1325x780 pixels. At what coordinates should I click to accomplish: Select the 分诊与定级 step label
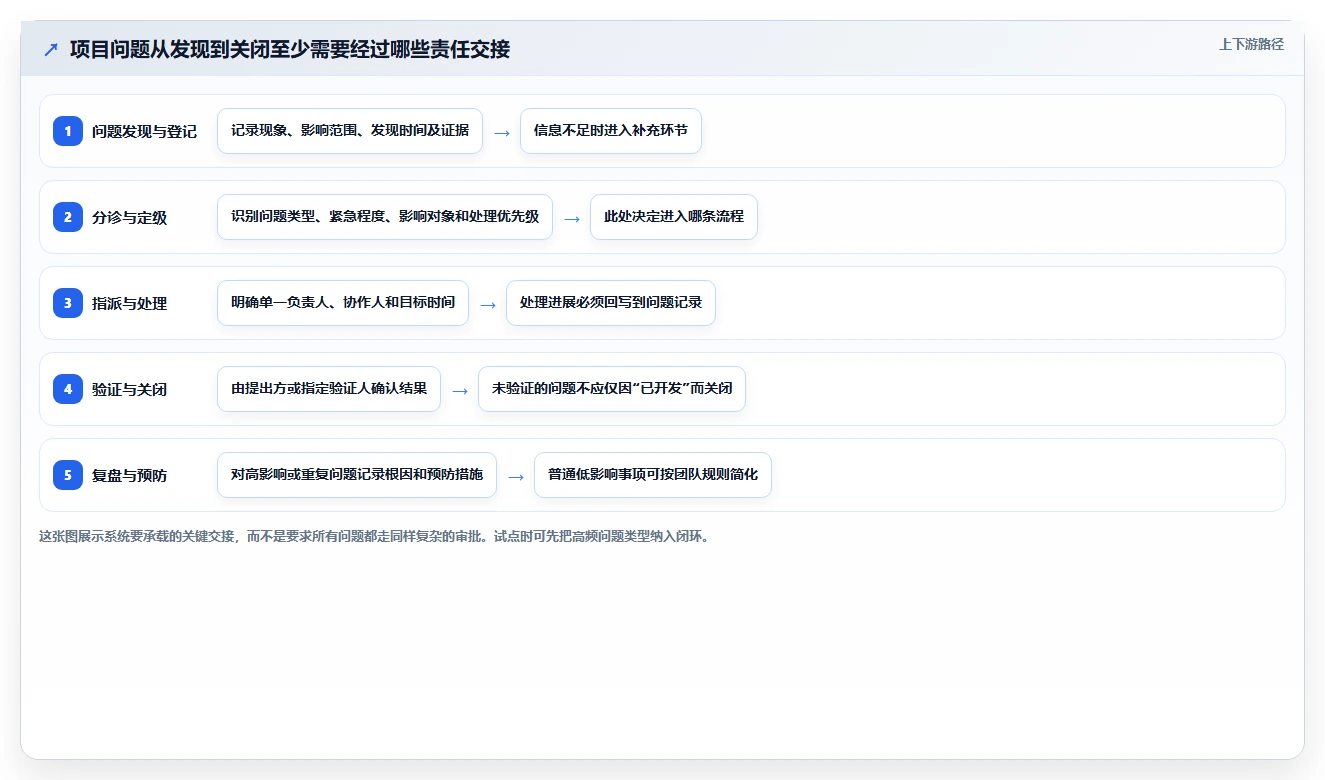129,217
